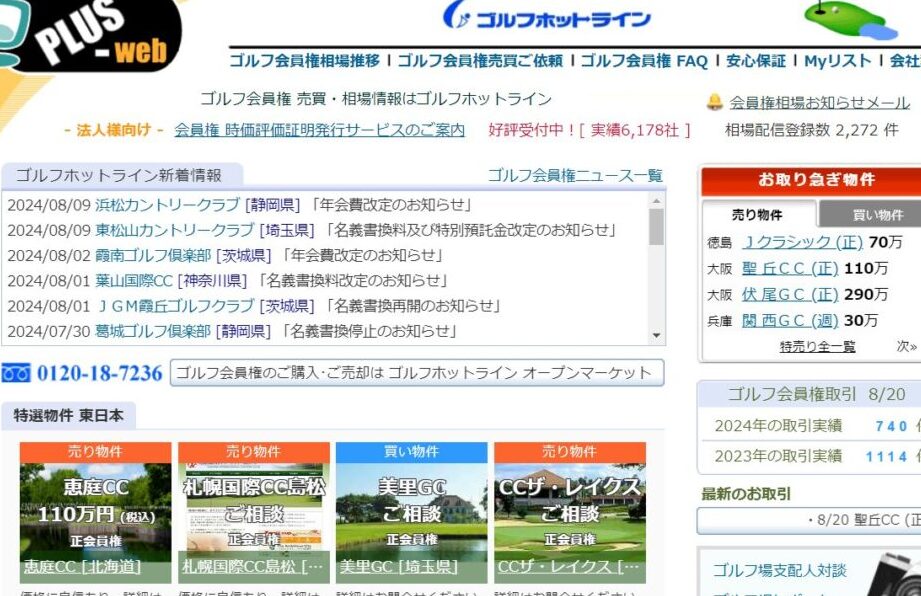Screen dimensions: 921x596
Task: Open ゴルフ会員権 FAQ menu item
Action: point(644,61)
